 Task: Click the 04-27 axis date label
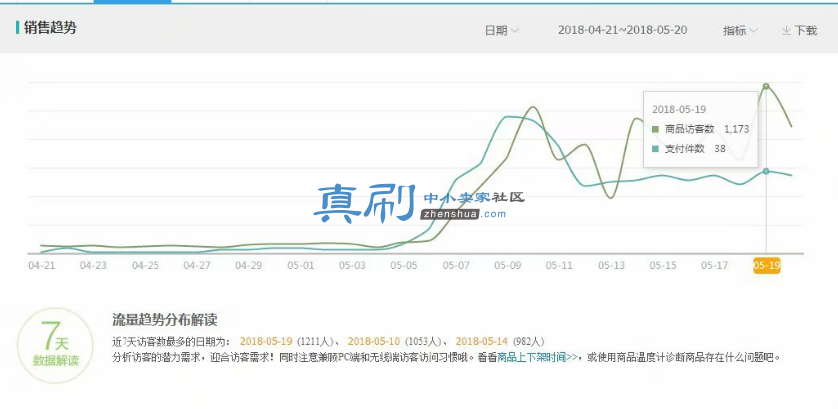click(x=197, y=265)
